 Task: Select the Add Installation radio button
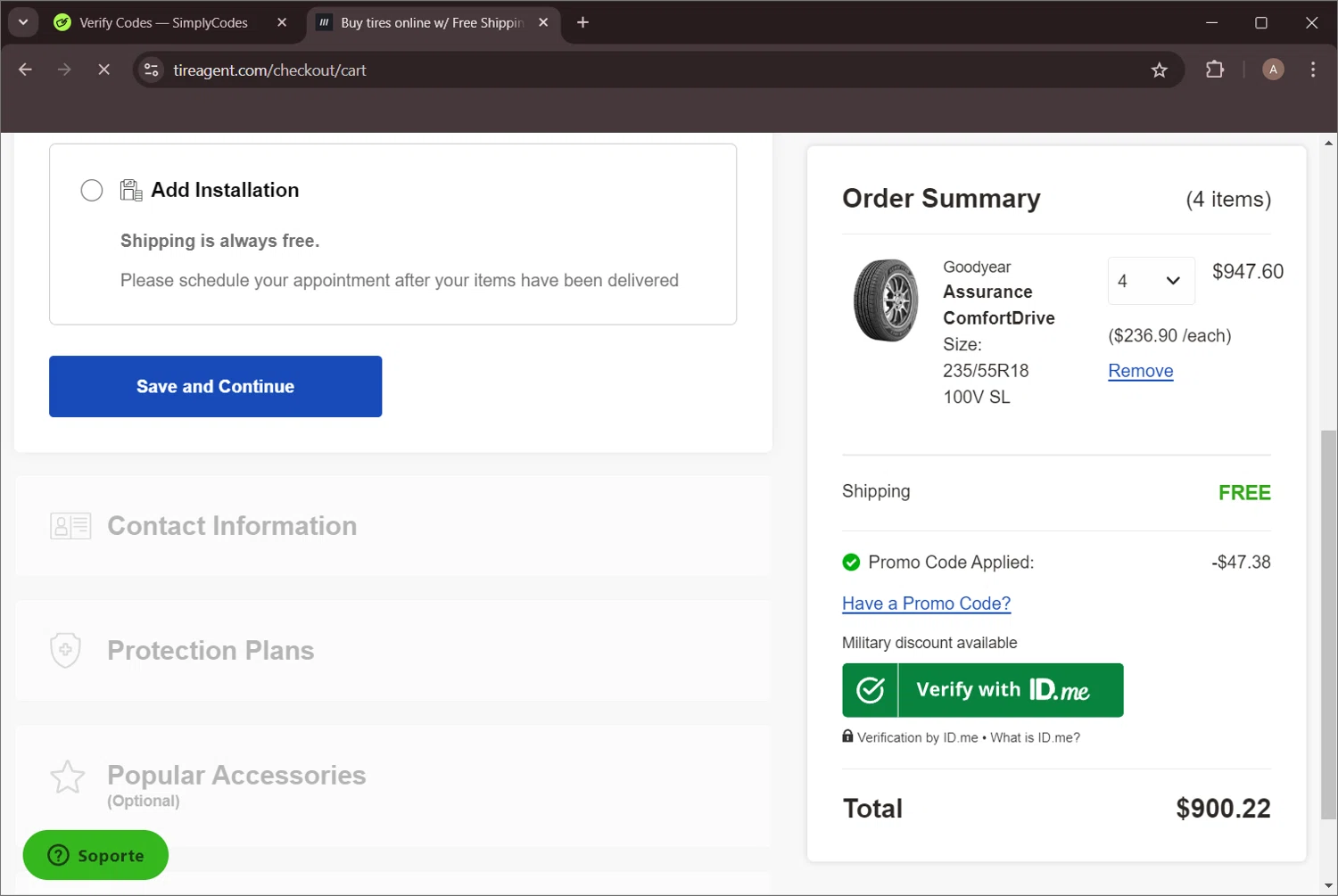[92, 190]
